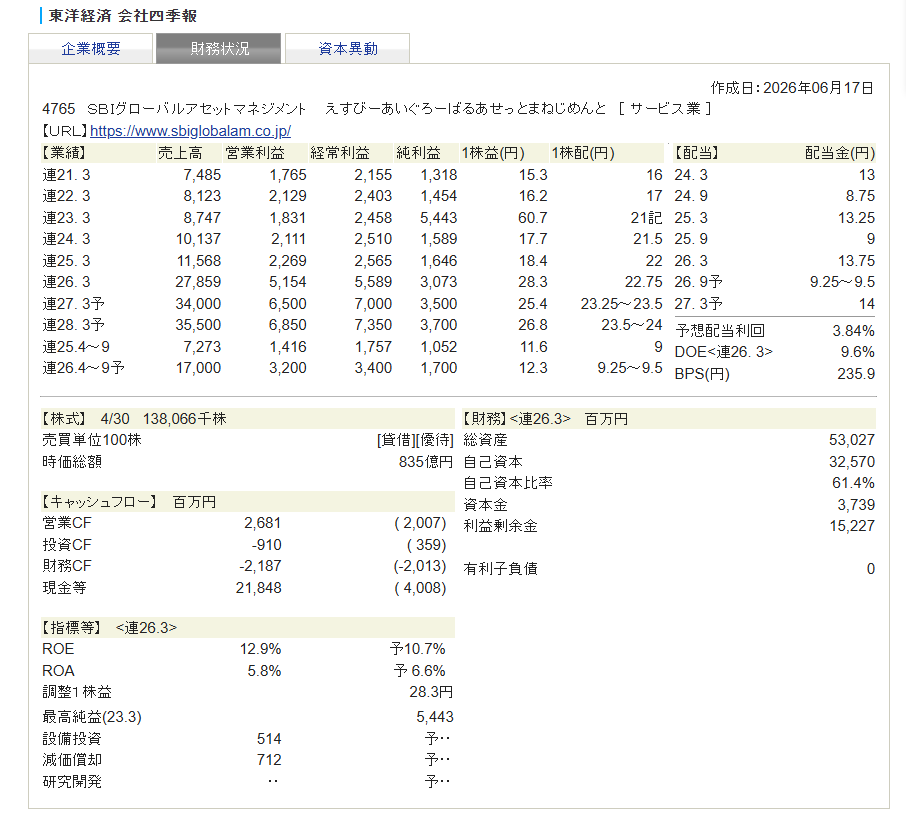906x826 pixels.
Task: Click sales forecast 35,500 for 連28.3予
Action: click(198, 325)
